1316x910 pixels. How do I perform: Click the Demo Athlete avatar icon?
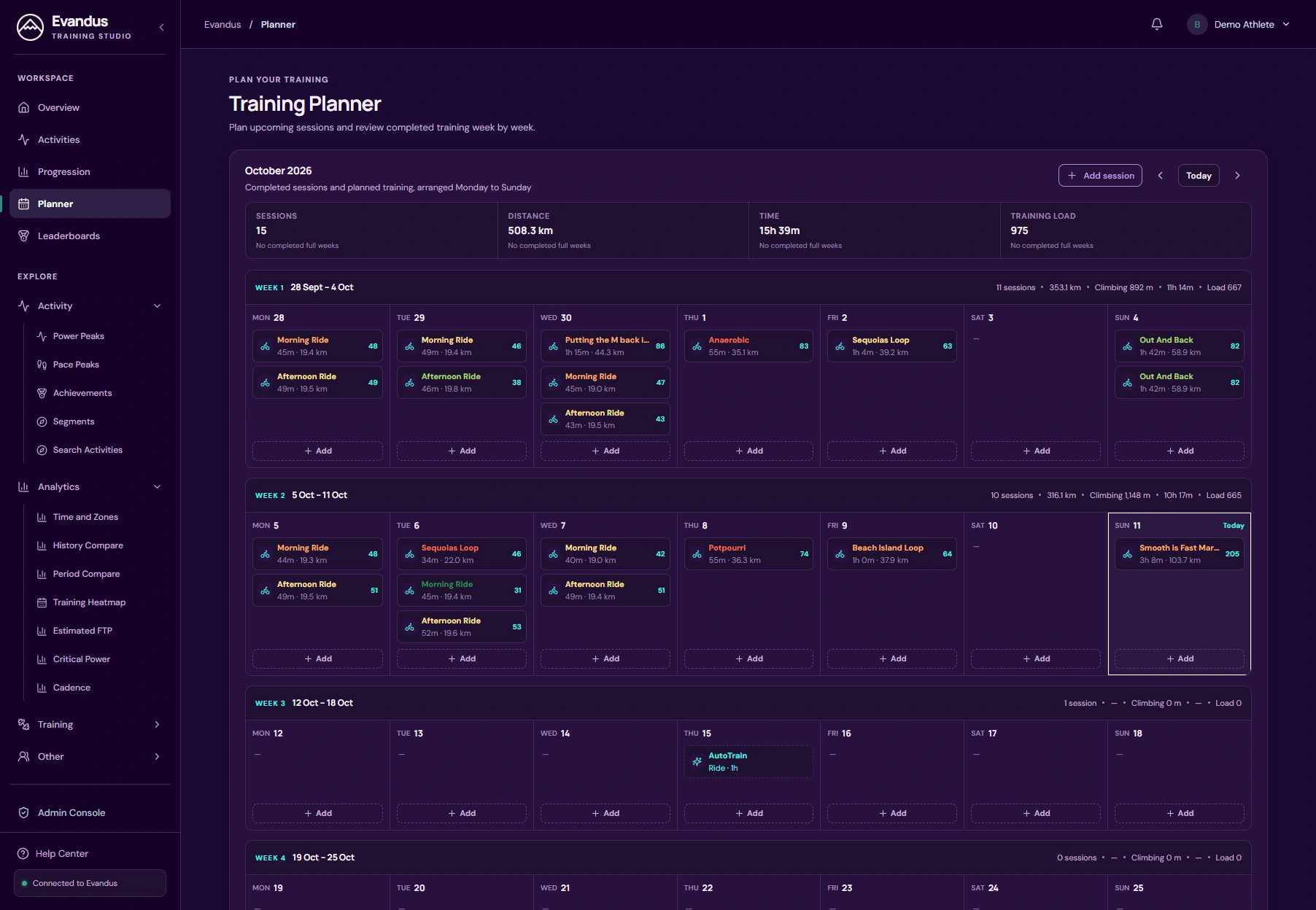[1197, 24]
